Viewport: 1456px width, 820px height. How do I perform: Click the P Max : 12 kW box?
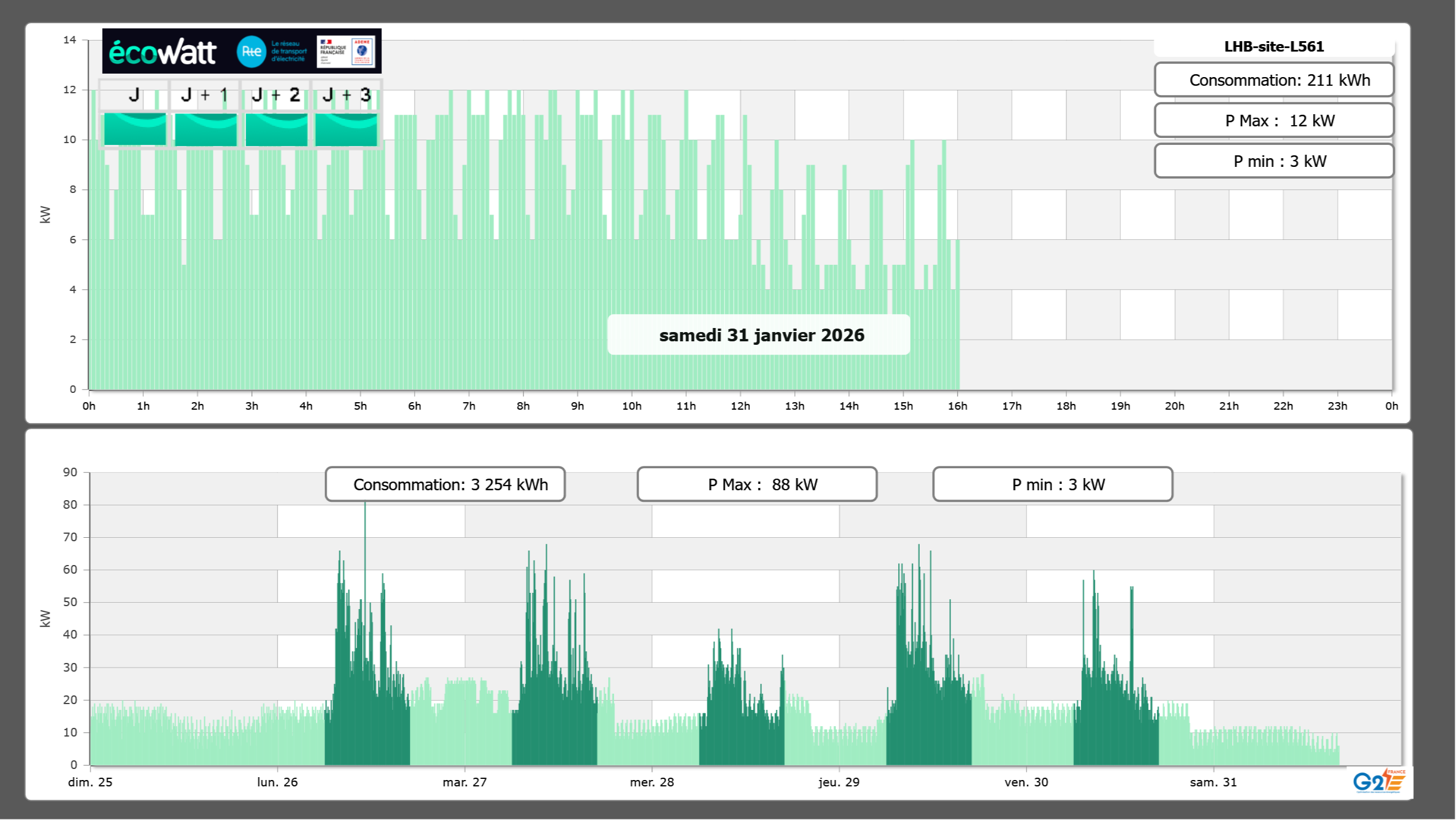pyautogui.click(x=1273, y=121)
